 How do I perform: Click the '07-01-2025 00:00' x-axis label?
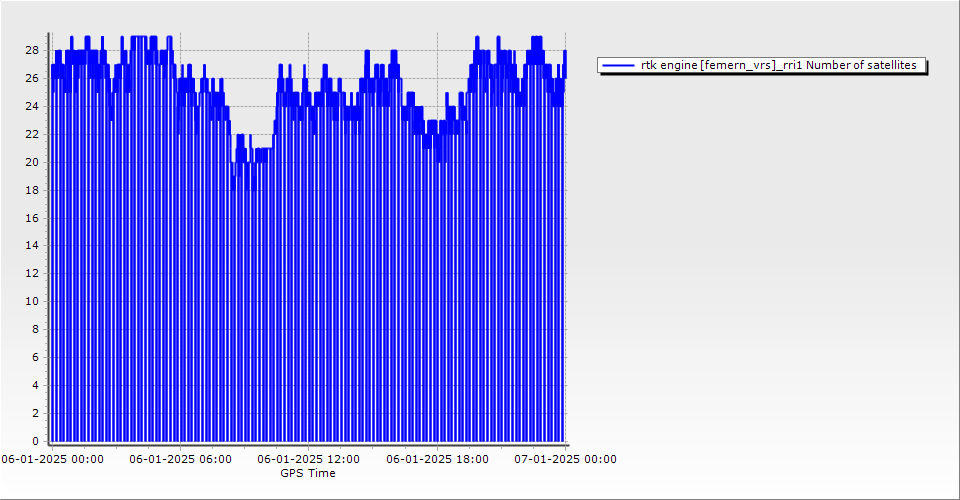coord(565,460)
